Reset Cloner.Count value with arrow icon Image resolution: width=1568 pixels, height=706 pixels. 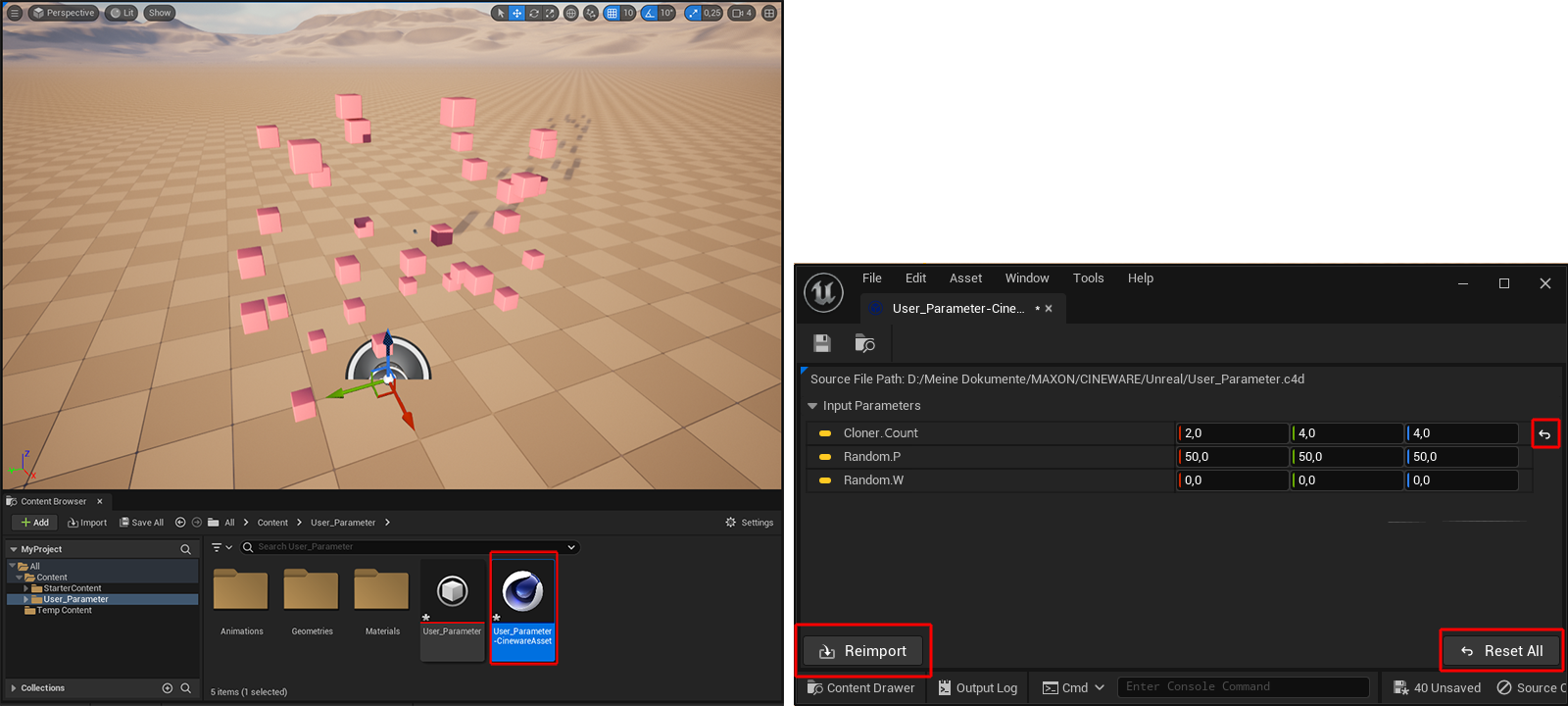point(1544,433)
